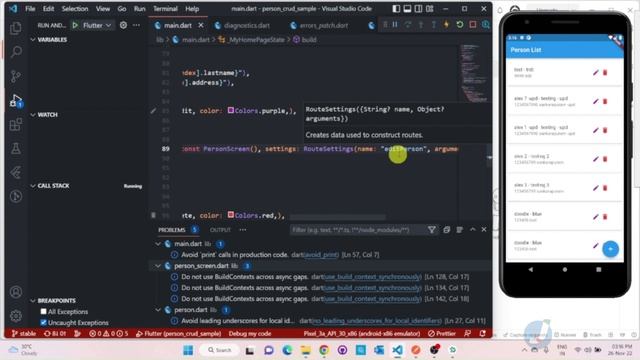The image size is (640, 360).
Task: Open the Search view in activity bar
Action: [x=16, y=52]
